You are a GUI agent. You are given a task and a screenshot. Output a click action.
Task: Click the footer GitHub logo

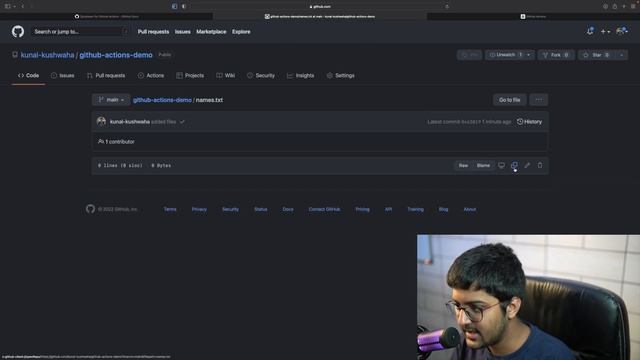90,209
